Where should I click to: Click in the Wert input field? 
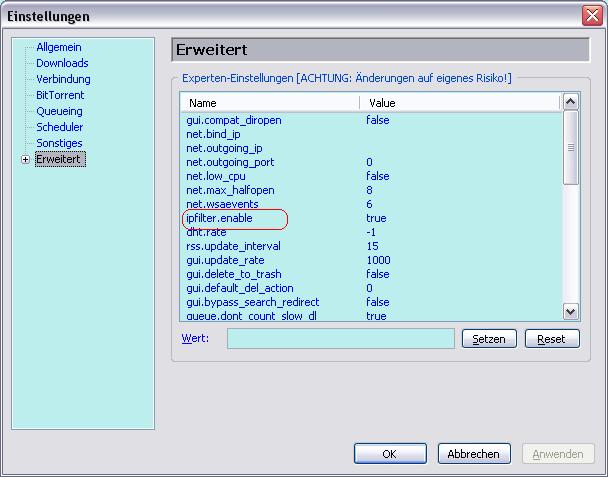(340, 339)
